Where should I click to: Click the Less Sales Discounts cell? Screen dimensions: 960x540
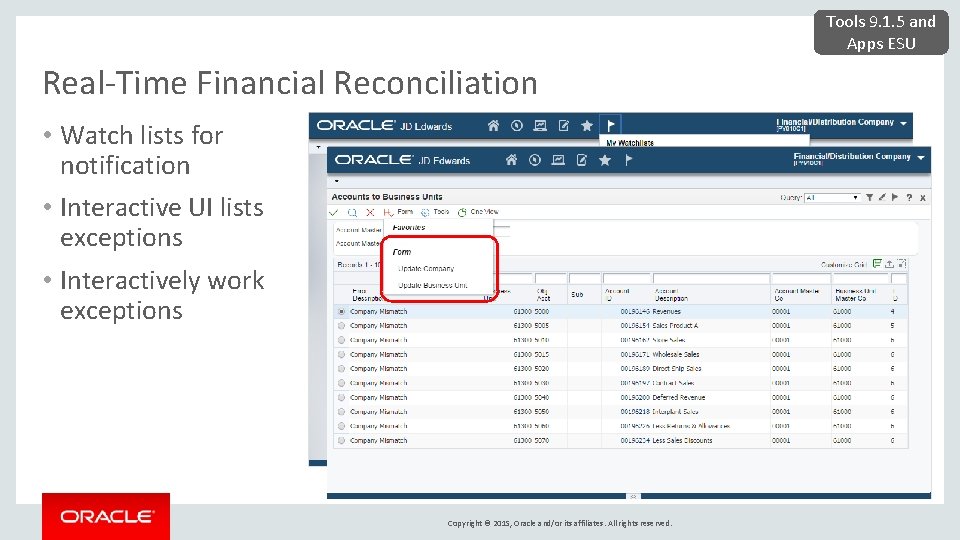[x=682, y=440]
